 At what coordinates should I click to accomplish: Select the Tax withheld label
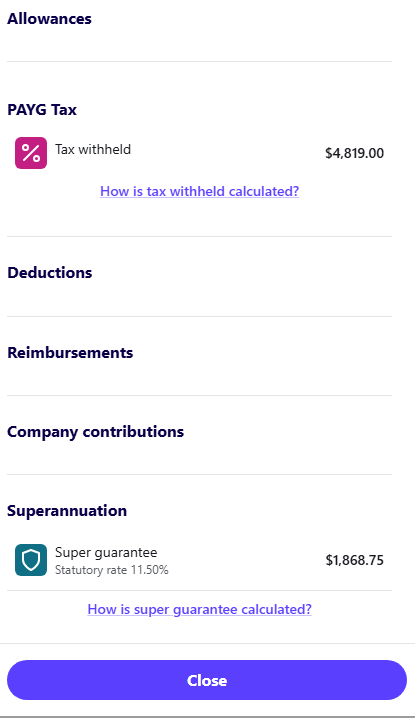point(93,149)
